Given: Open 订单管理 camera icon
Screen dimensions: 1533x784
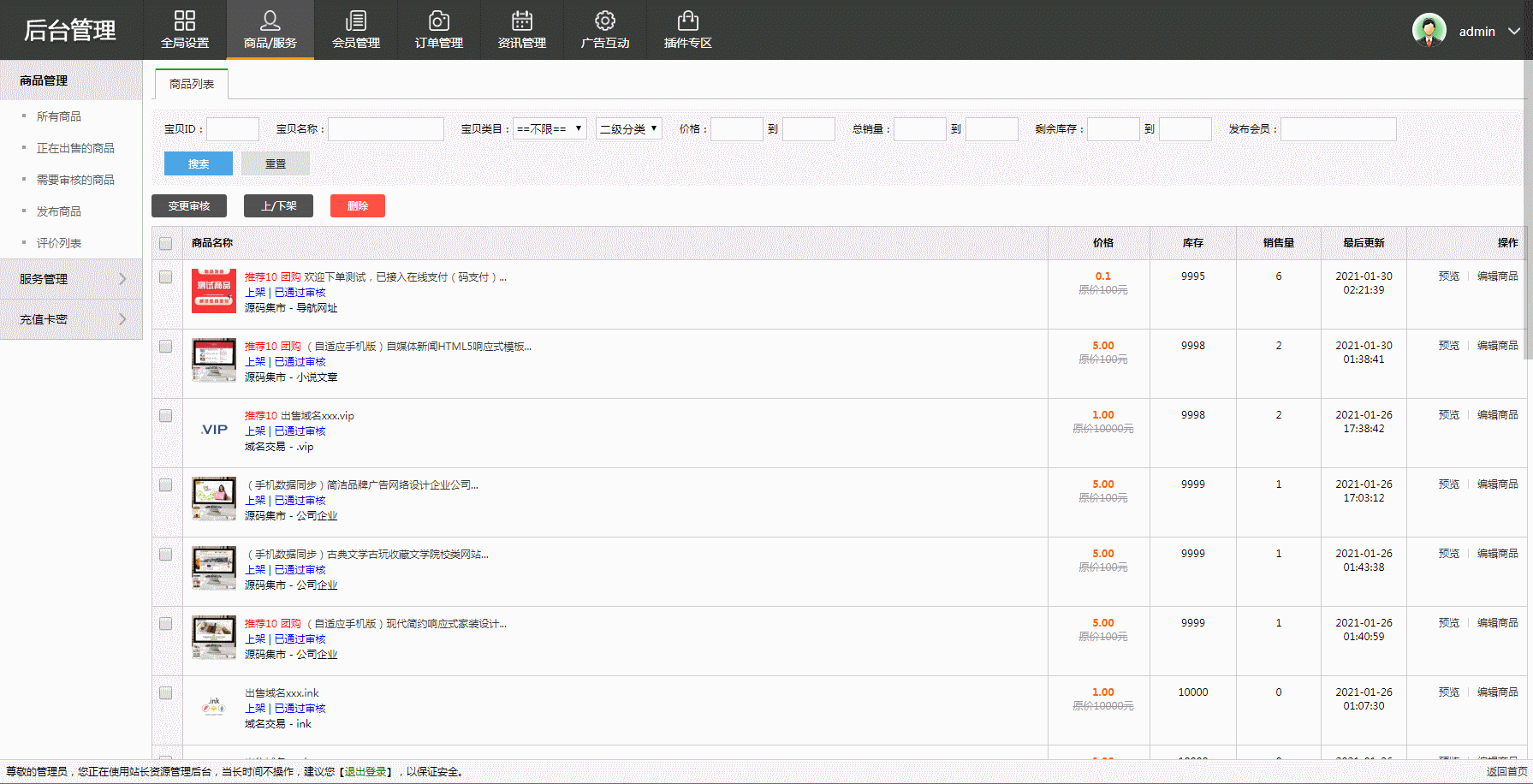Looking at the screenshot, I should click(x=439, y=21).
